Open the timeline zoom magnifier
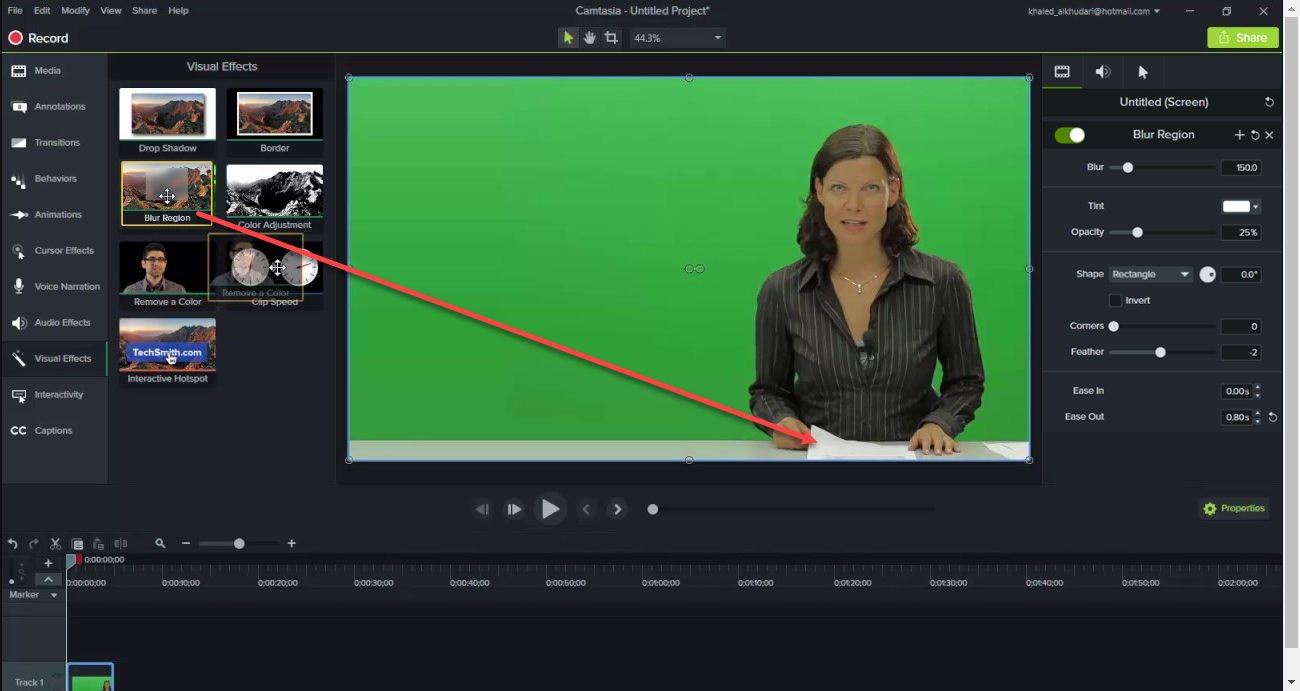 tap(160, 544)
